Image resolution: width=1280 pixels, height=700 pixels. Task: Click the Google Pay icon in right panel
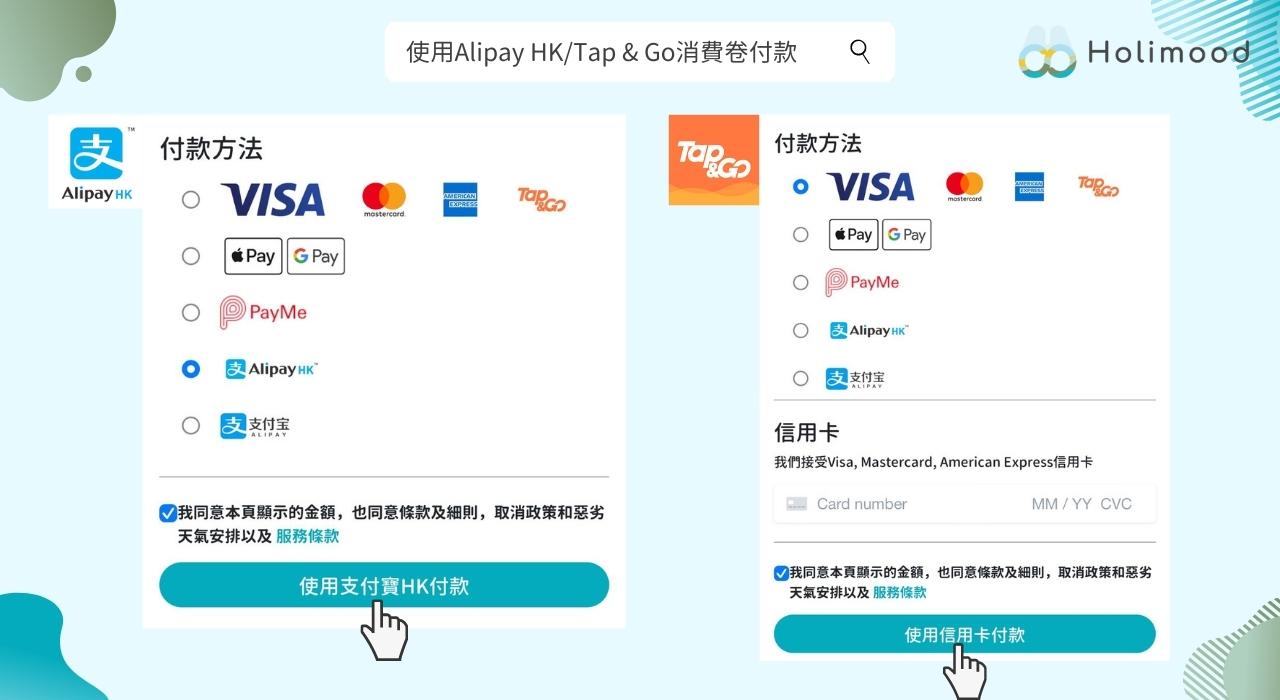pos(907,235)
